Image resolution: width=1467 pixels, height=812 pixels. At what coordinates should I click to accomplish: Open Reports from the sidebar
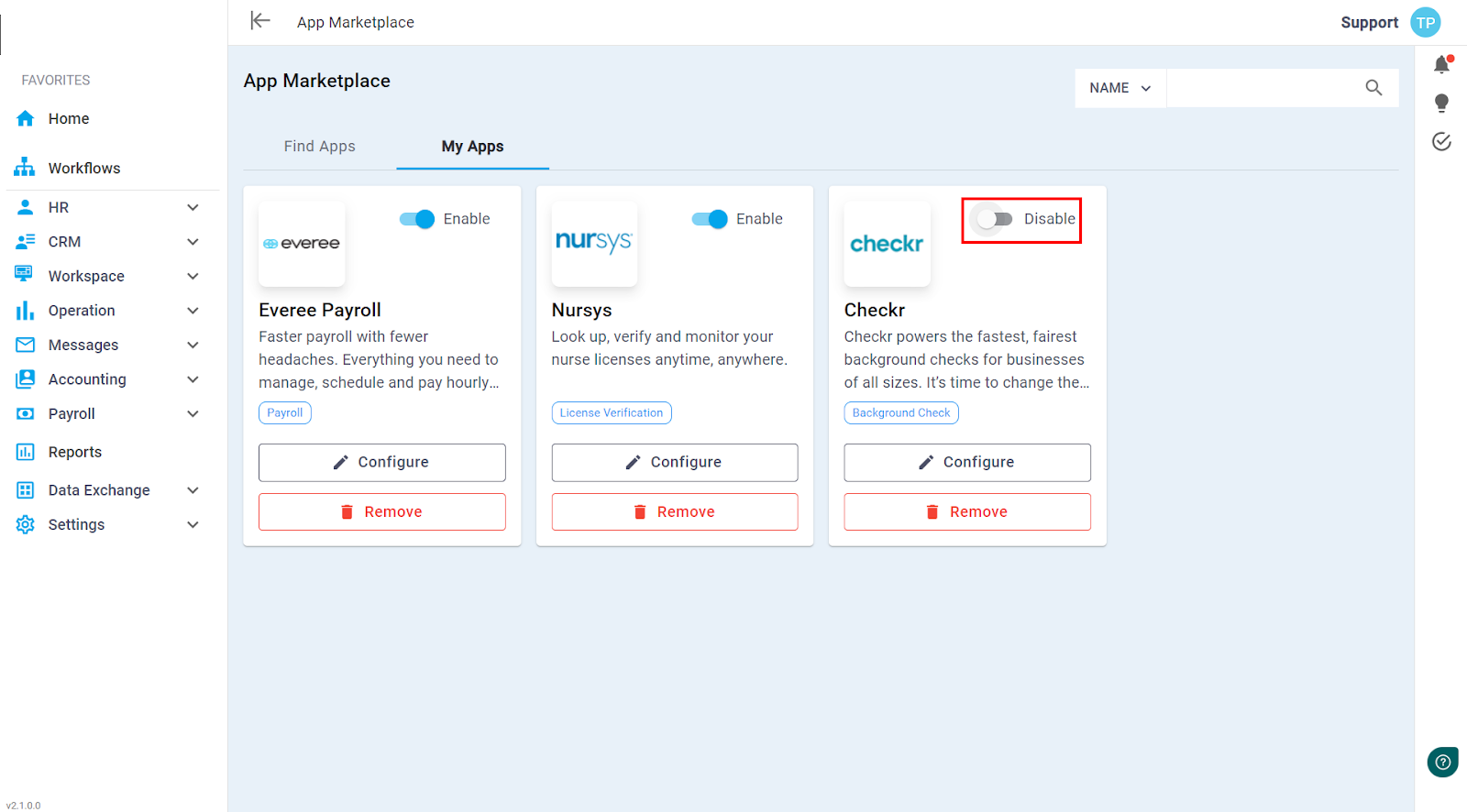pos(75,452)
